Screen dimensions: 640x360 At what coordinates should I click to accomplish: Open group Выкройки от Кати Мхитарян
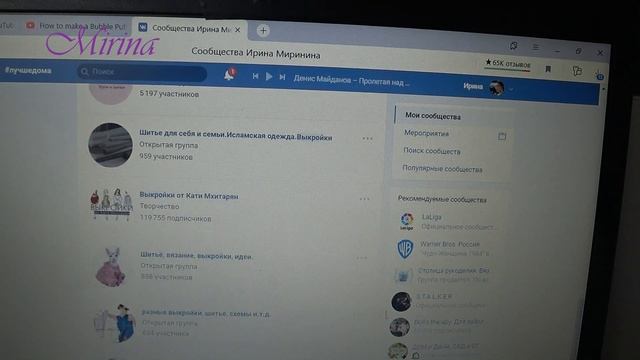tap(189, 196)
